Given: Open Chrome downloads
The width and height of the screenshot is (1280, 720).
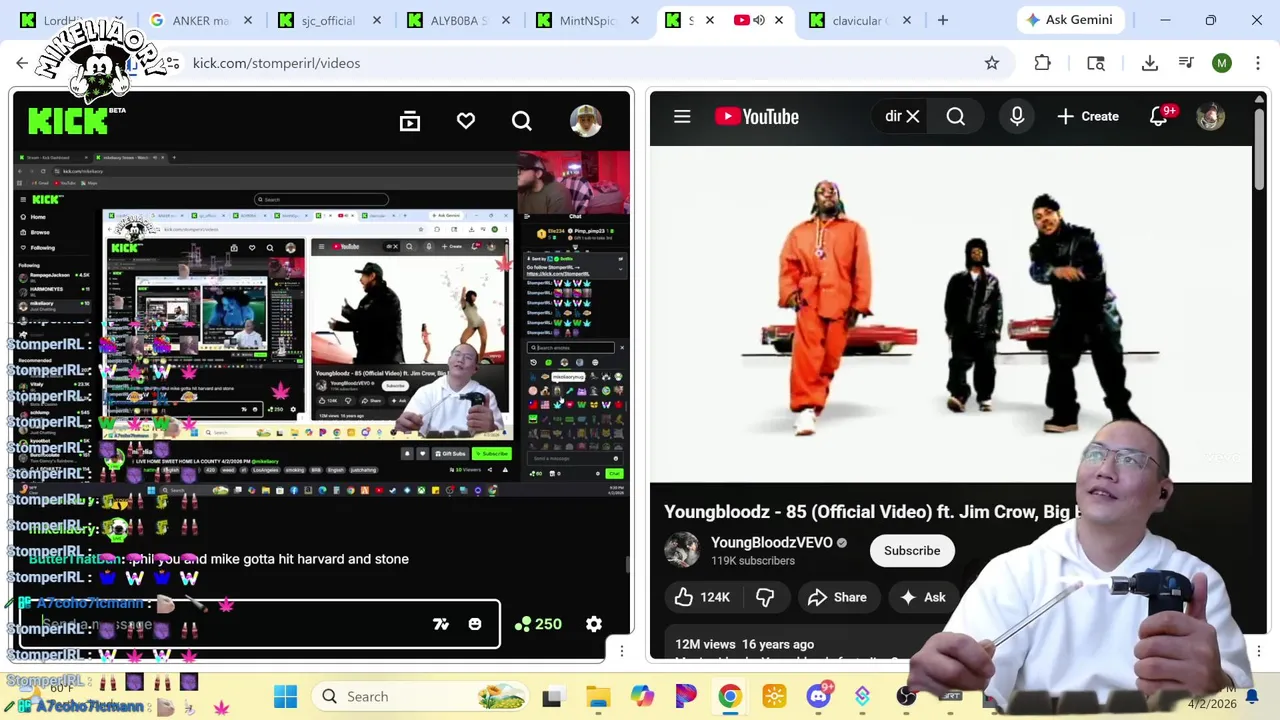Looking at the screenshot, I should (1150, 63).
